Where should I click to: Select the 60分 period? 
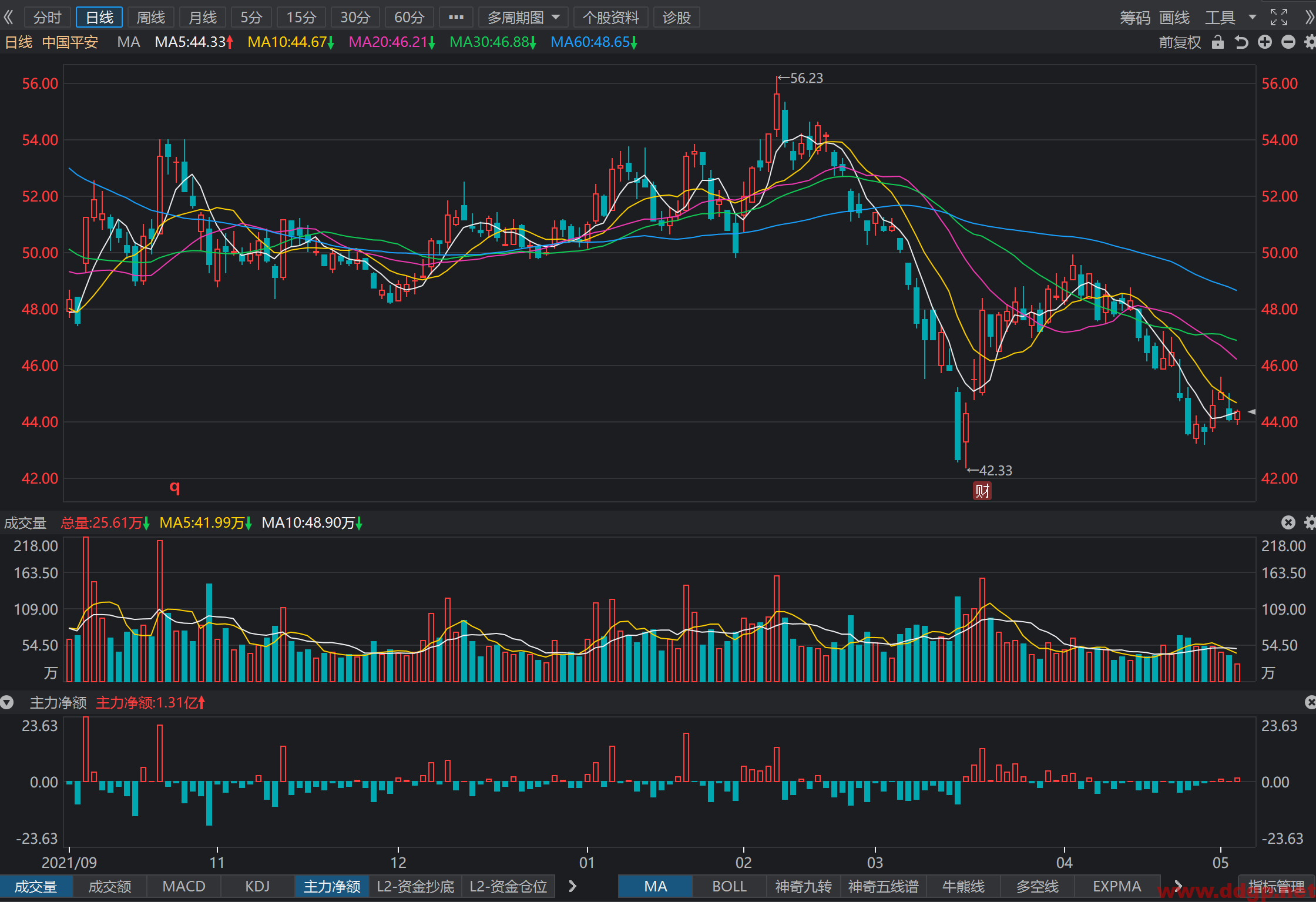coord(409,18)
